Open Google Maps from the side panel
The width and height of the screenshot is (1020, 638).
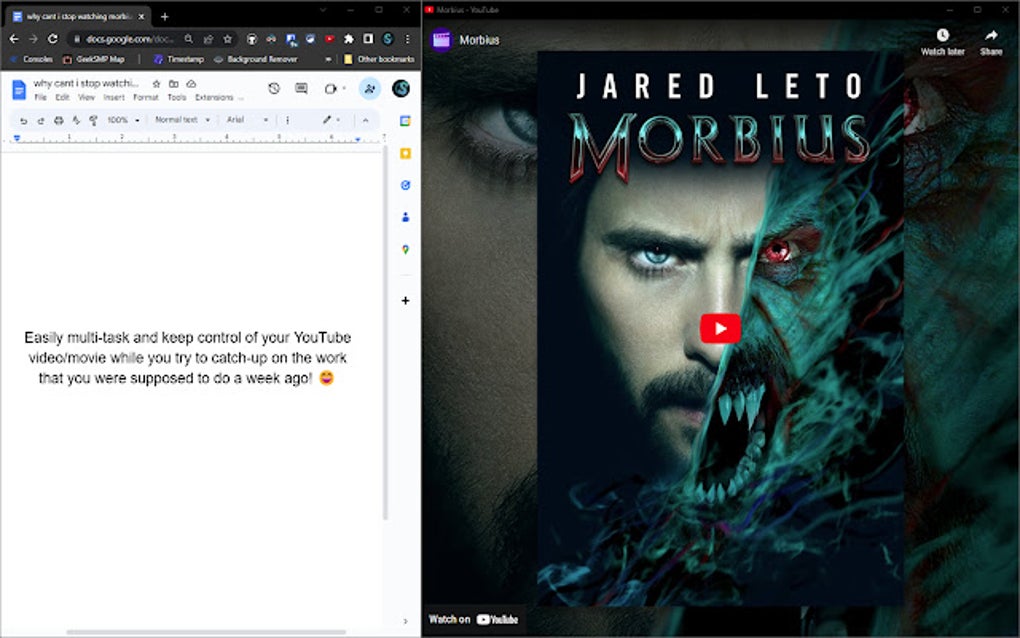405,248
